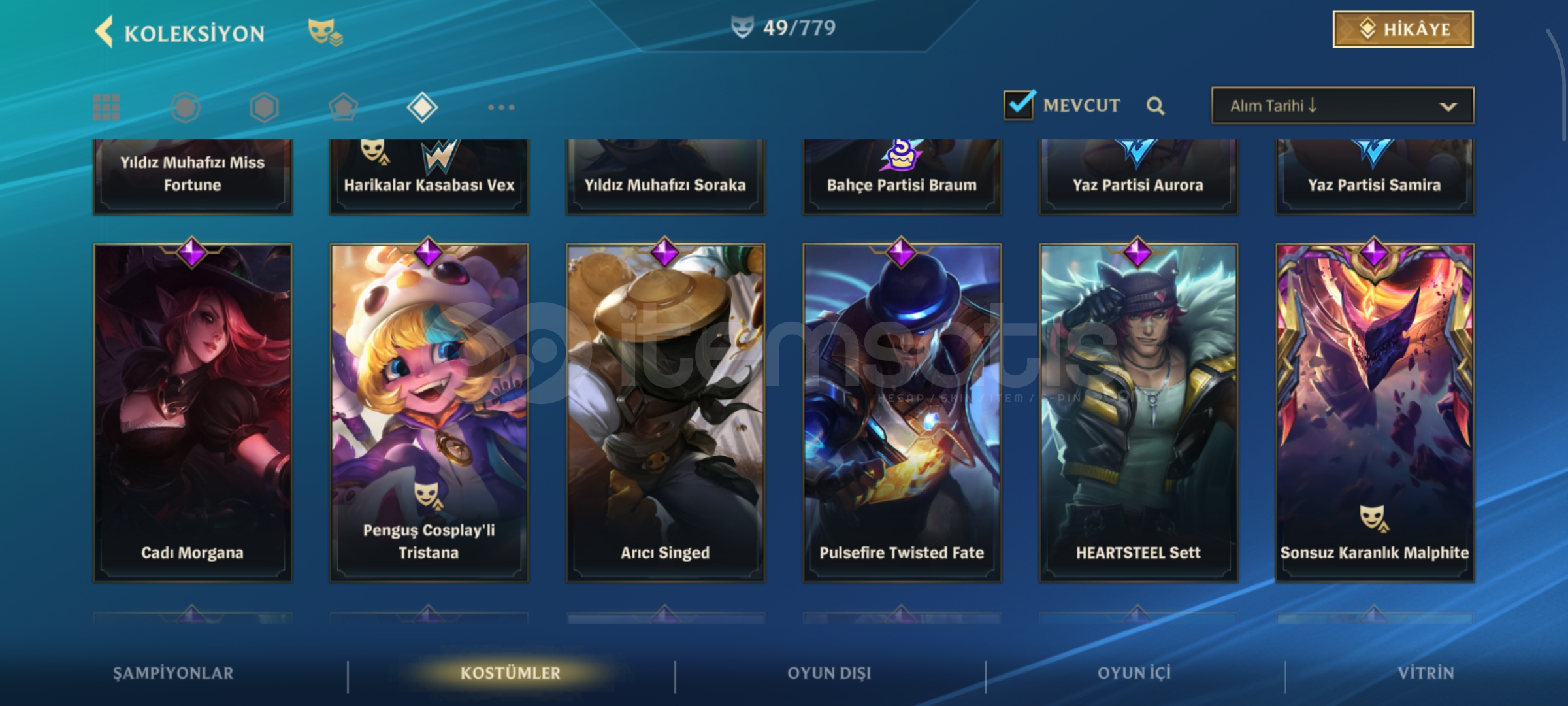The height and width of the screenshot is (706, 1568).
Task: Open the Hikâye button
Action: (1403, 29)
